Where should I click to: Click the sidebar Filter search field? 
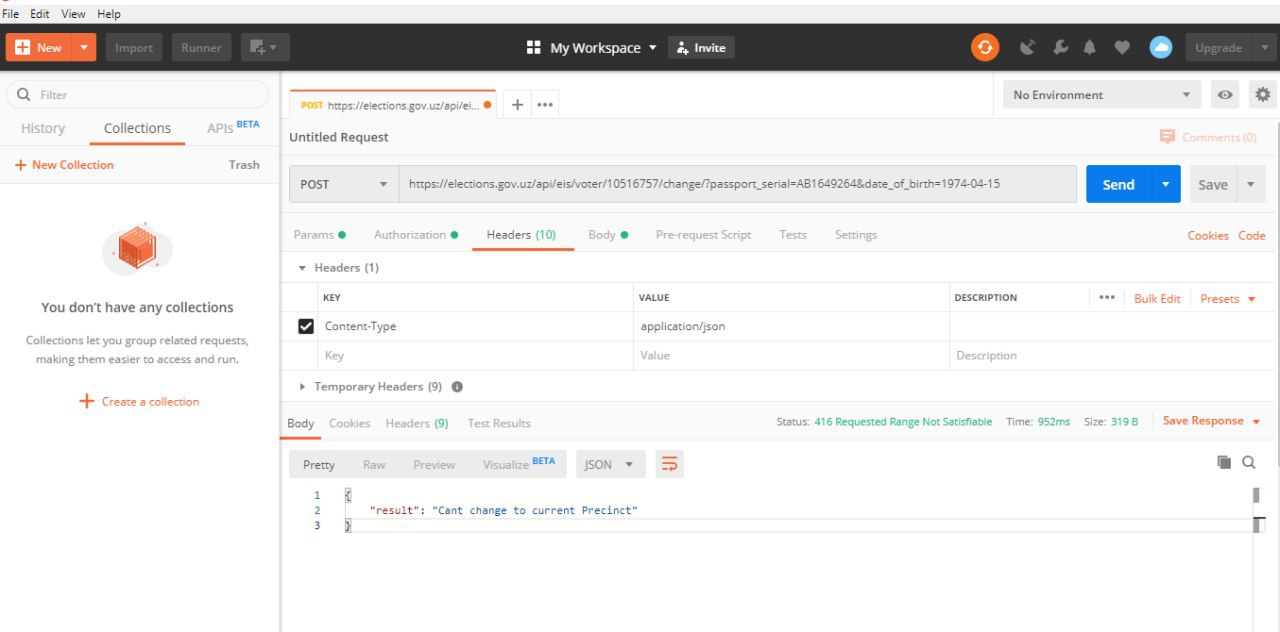coord(138,95)
